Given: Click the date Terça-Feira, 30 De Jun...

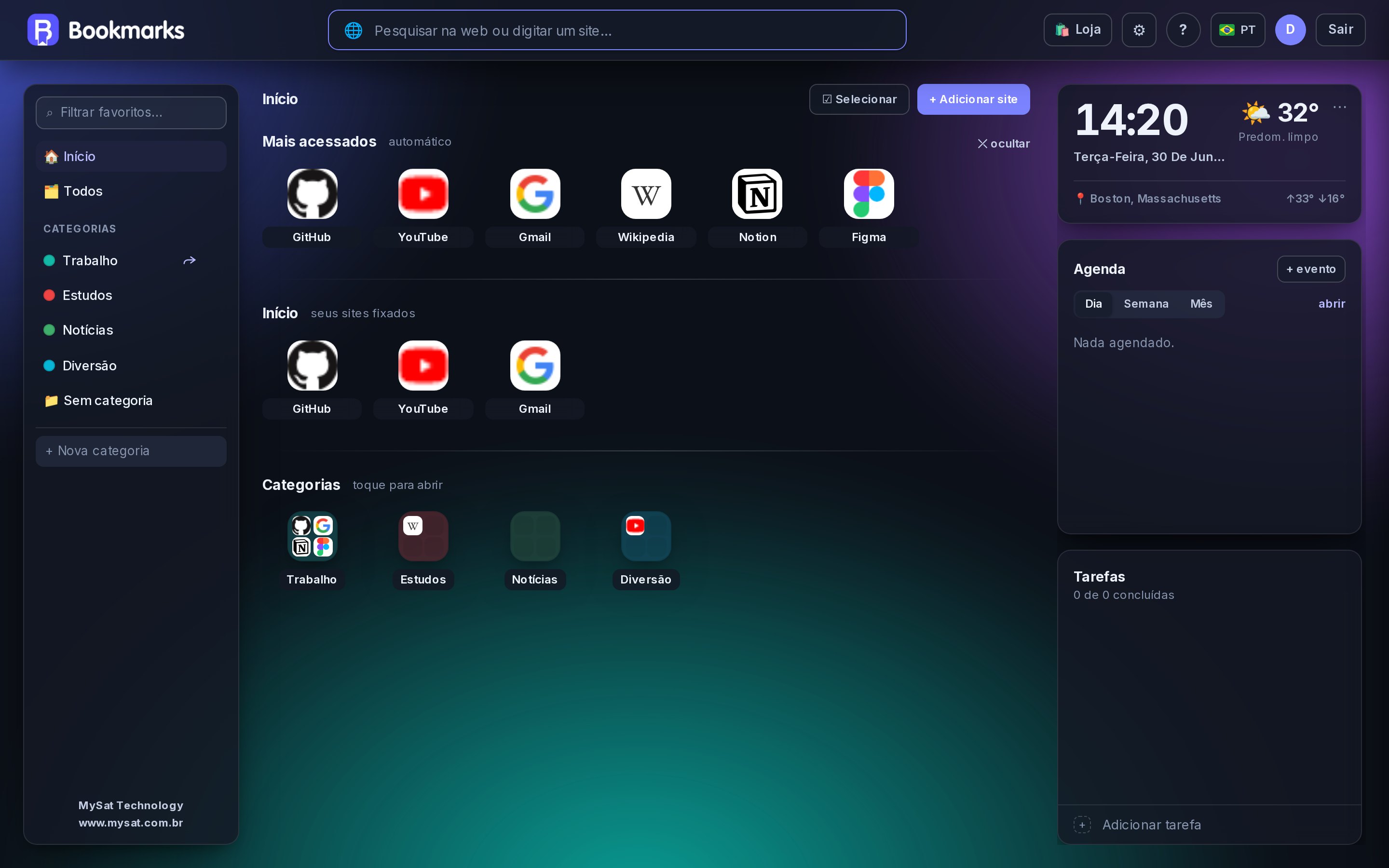Looking at the screenshot, I should [1148, 157].
